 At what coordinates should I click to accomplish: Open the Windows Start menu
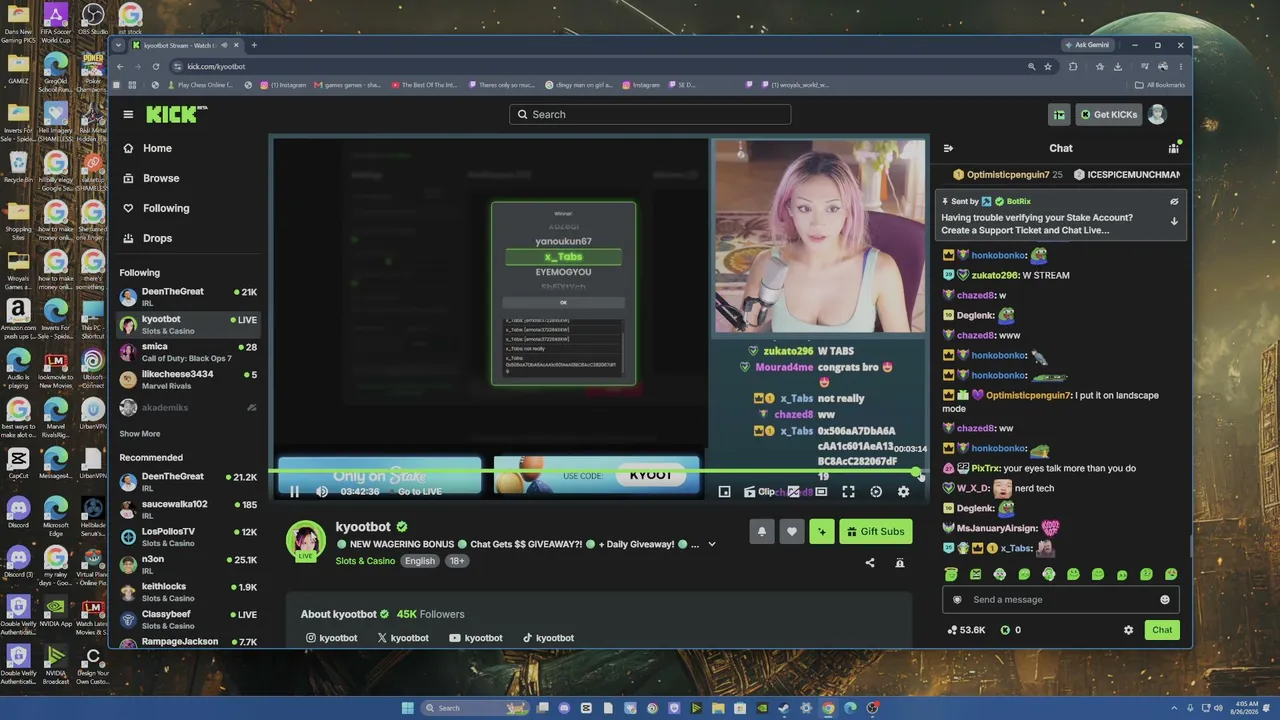point(407,708)
